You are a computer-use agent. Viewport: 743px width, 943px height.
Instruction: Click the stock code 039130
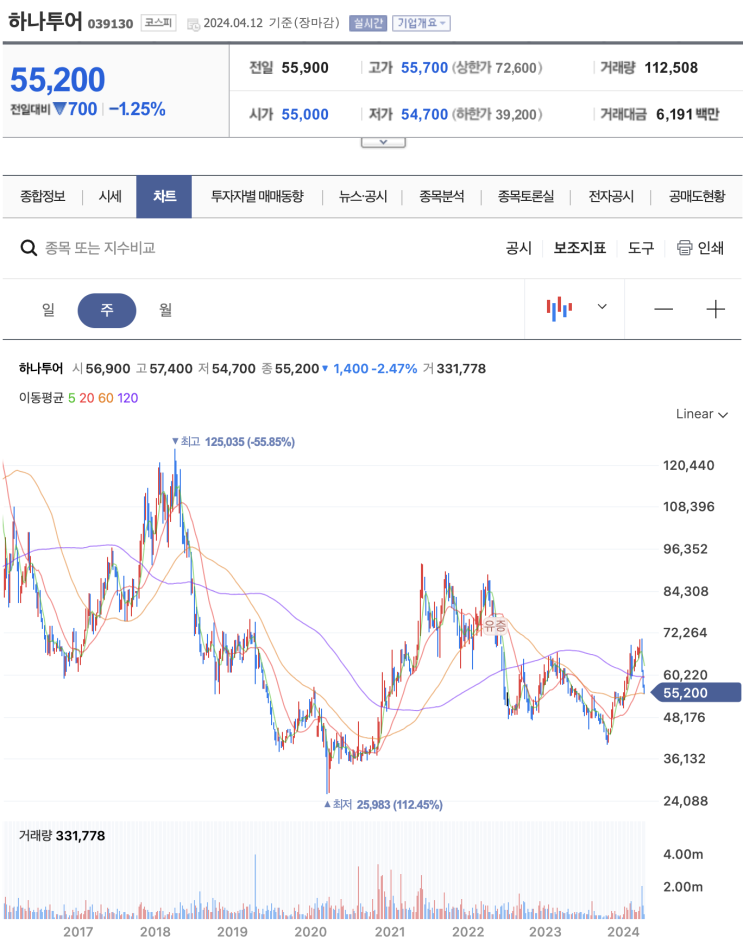[x=110, y=24]
